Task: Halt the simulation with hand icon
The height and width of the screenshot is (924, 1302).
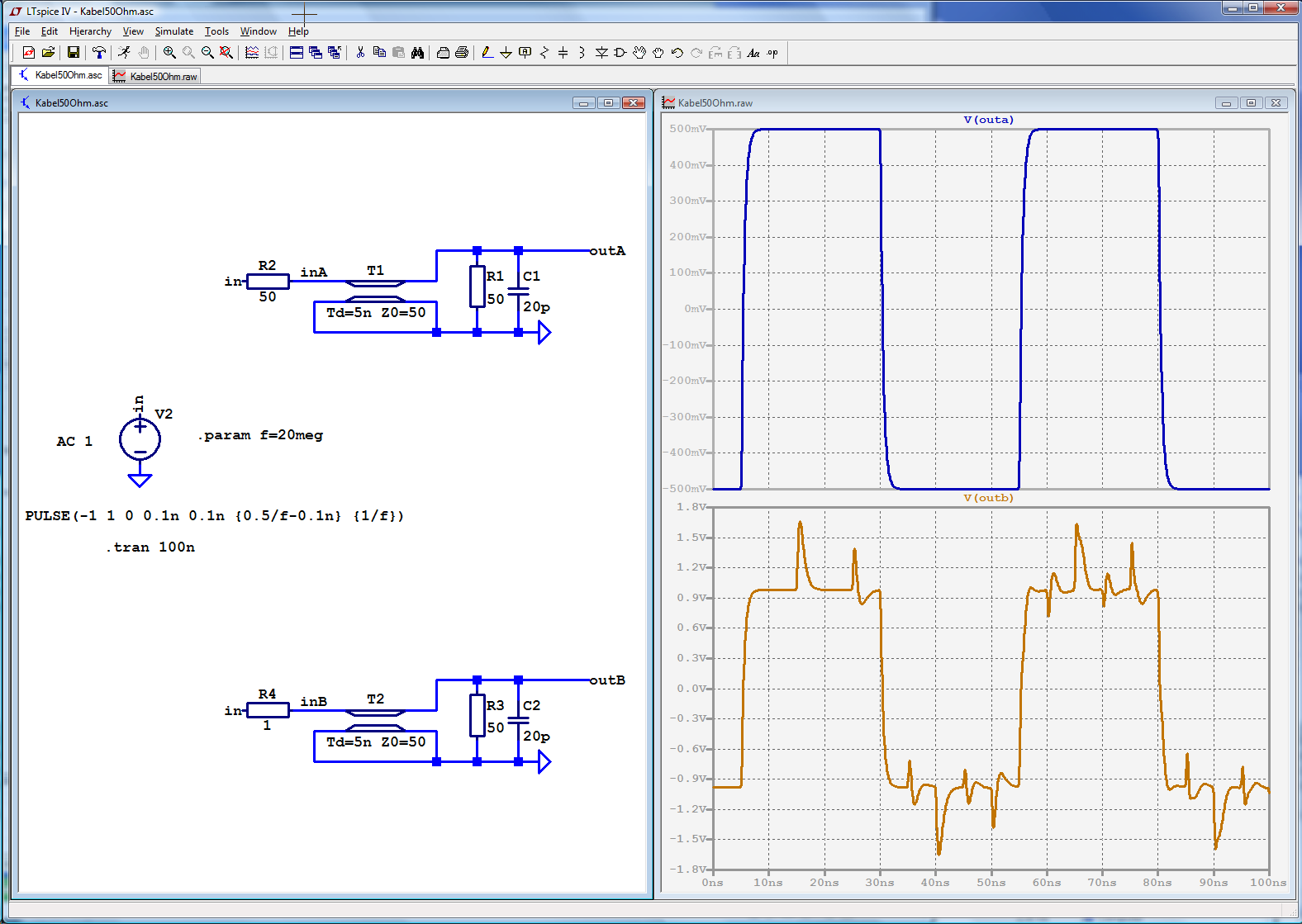Action: 144,53
